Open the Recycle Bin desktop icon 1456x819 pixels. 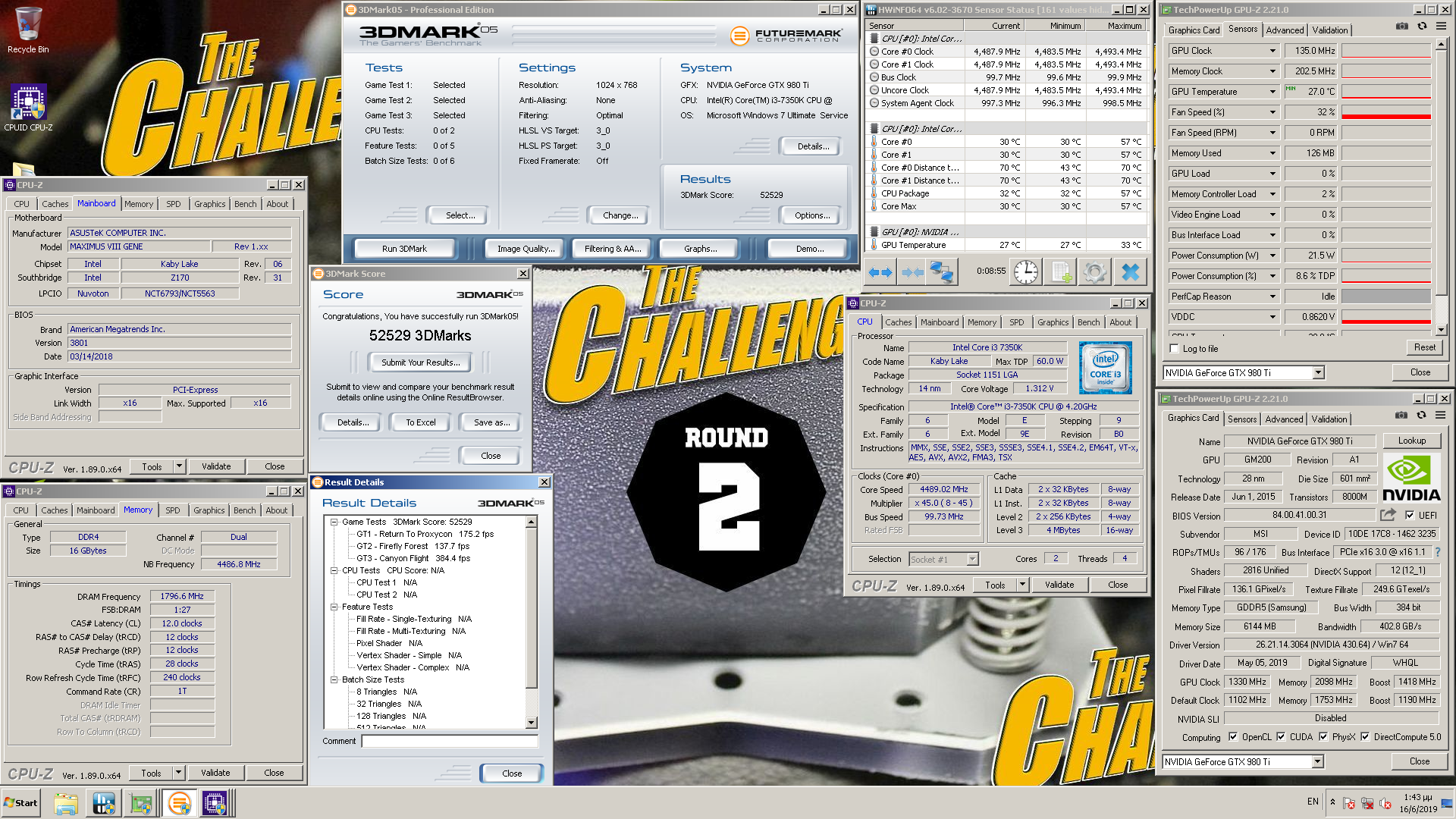28,30
